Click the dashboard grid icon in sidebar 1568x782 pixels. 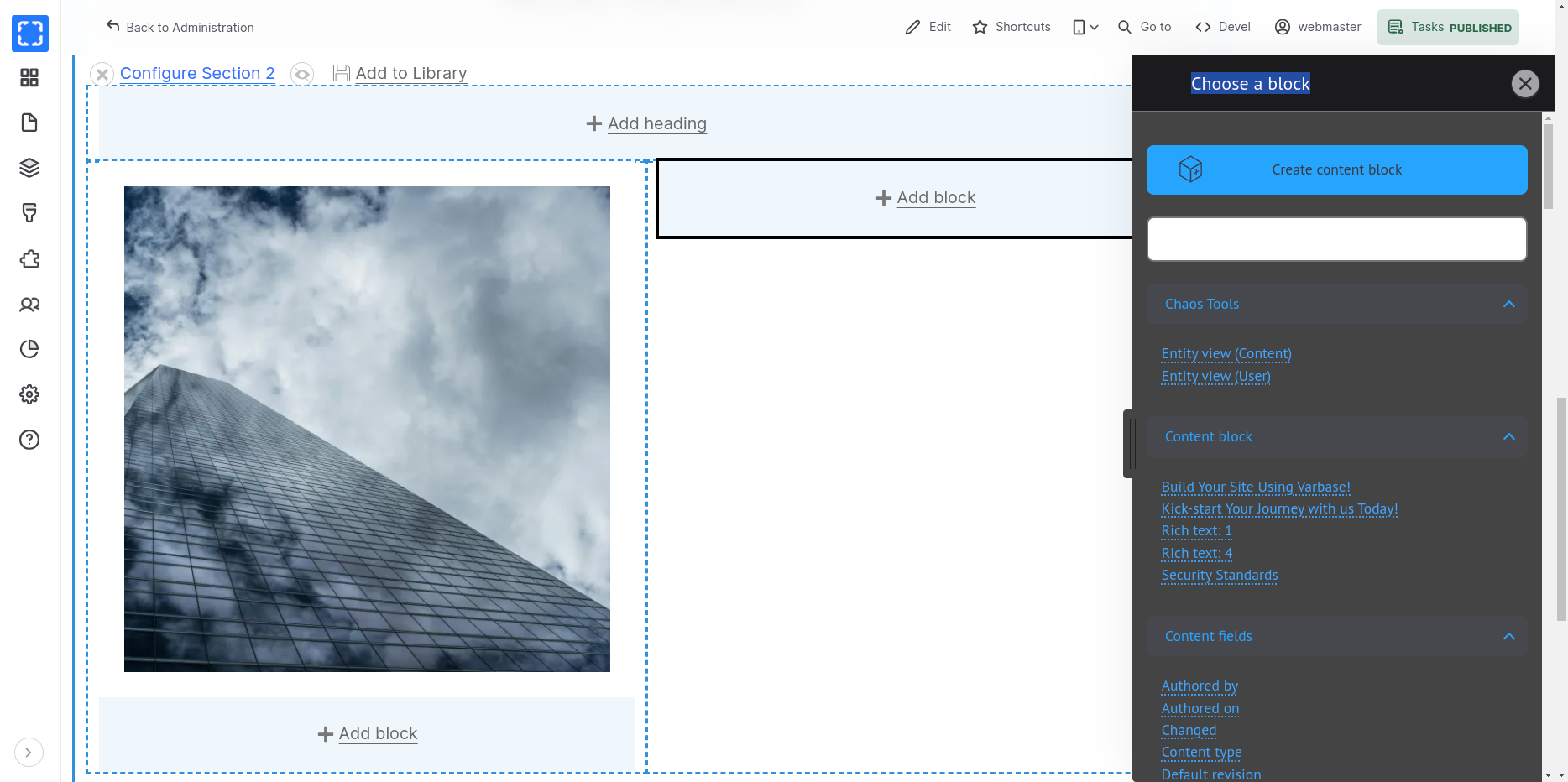point(29,78)
